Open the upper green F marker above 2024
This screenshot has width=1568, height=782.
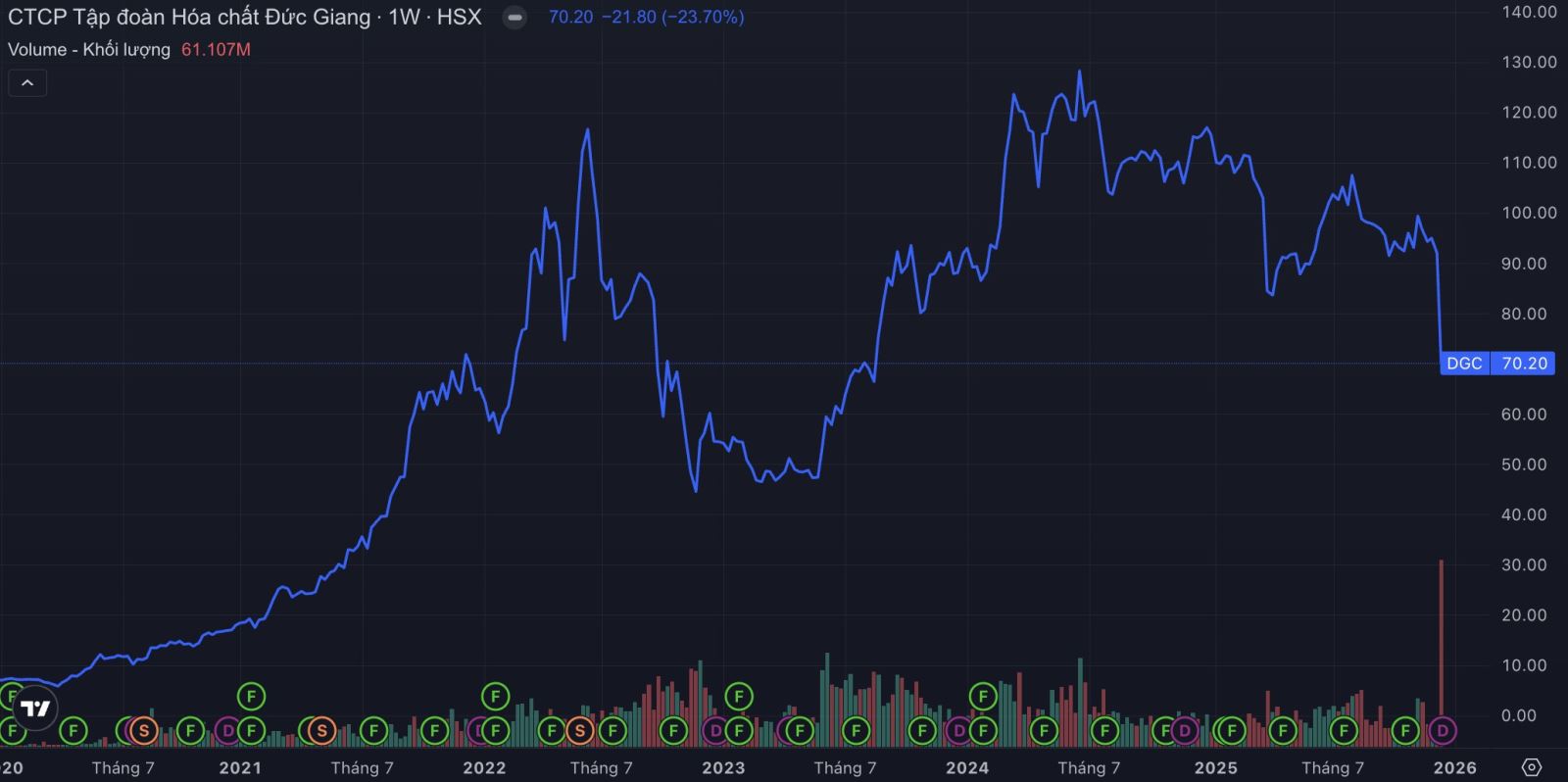[x=982, y=697]
